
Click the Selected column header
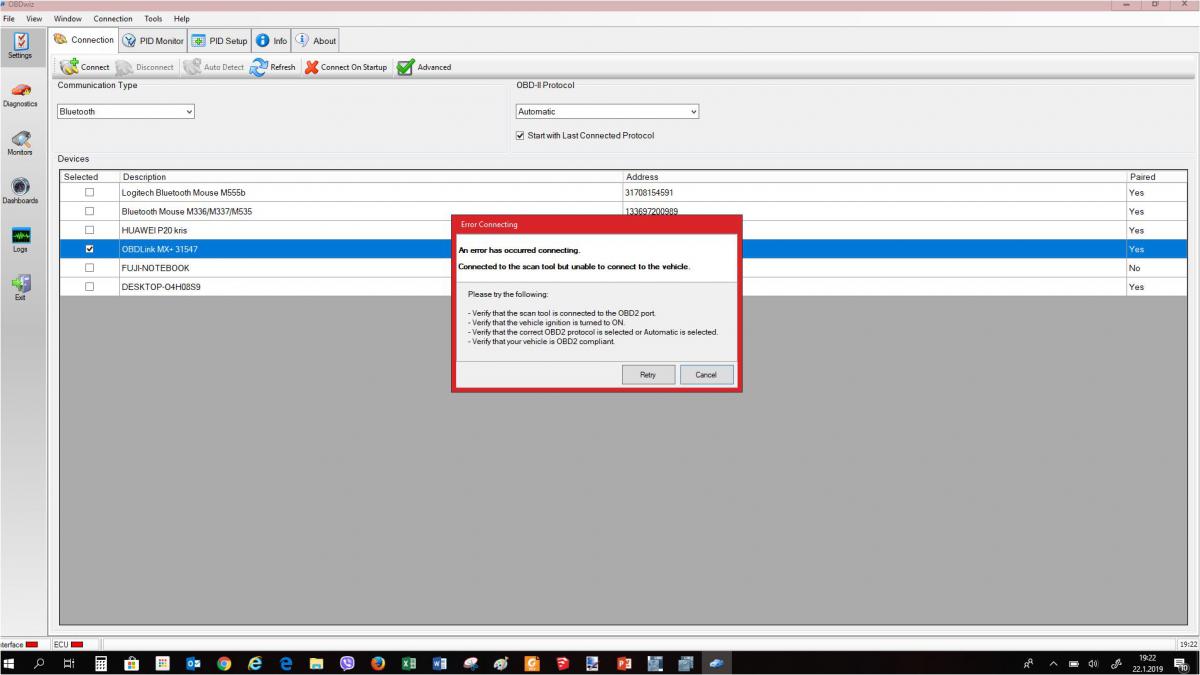pyautogui.click(x=89, y=177)
